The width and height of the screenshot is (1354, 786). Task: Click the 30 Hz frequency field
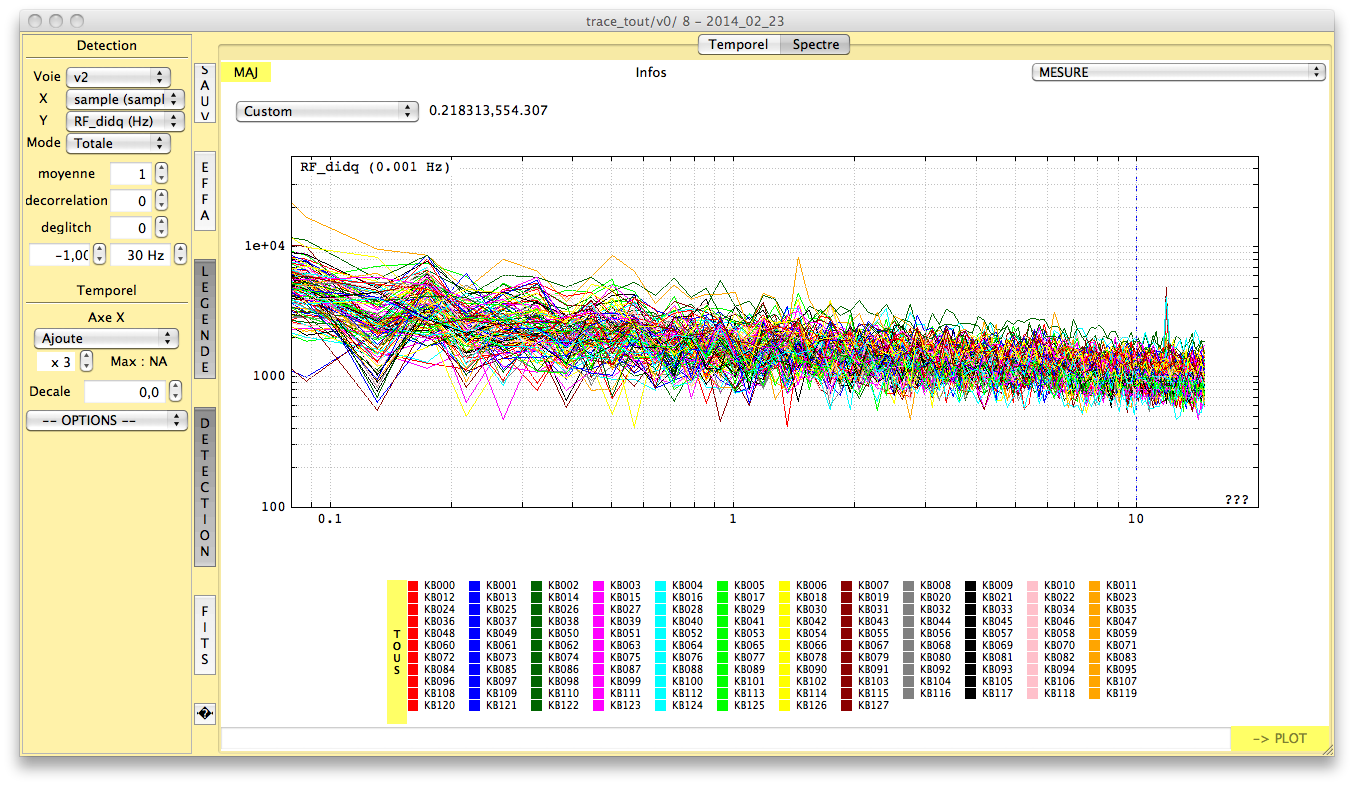pyautogui.click(x=140, y=255)
